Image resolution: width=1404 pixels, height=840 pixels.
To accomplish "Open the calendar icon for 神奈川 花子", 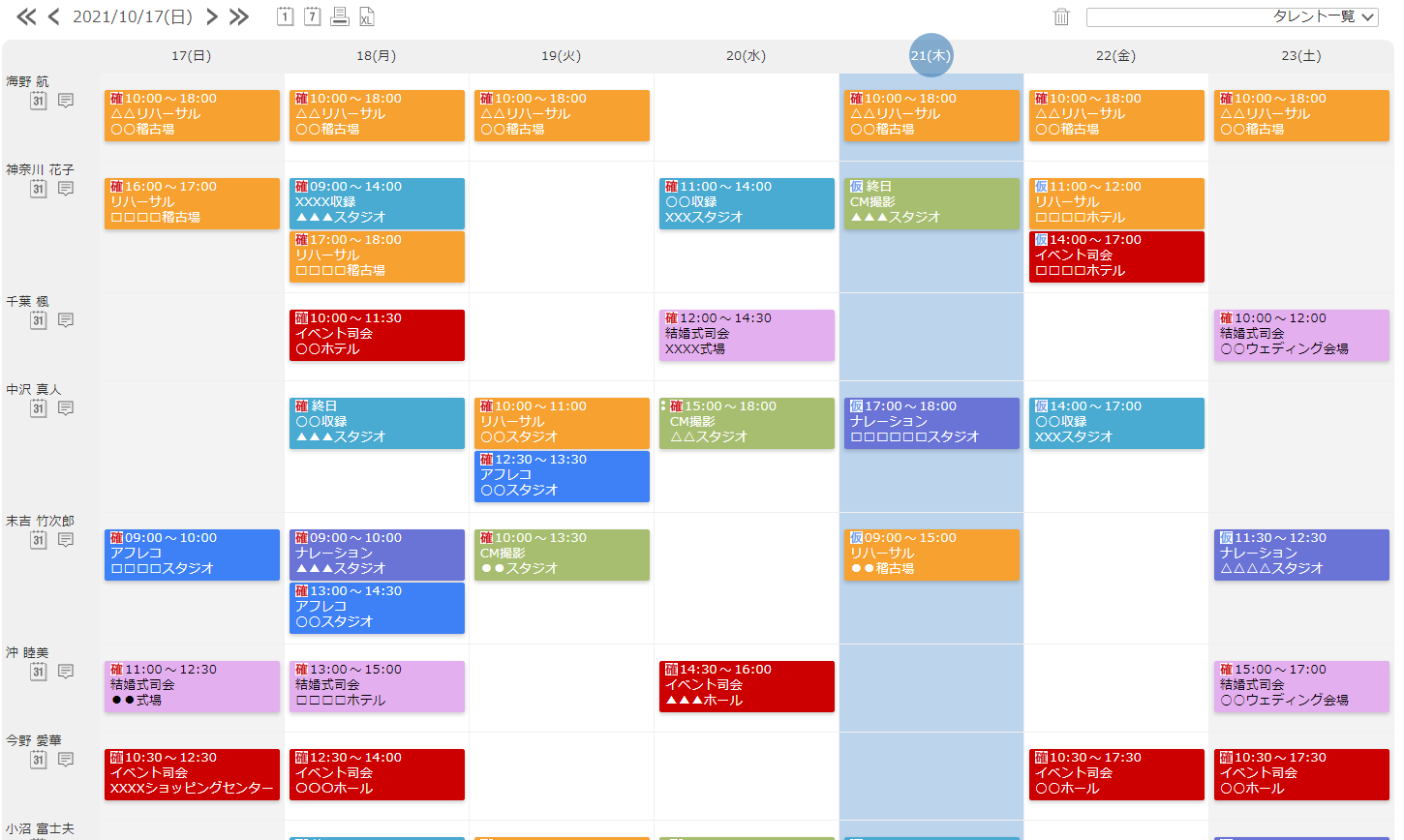I will coord(38,189).
